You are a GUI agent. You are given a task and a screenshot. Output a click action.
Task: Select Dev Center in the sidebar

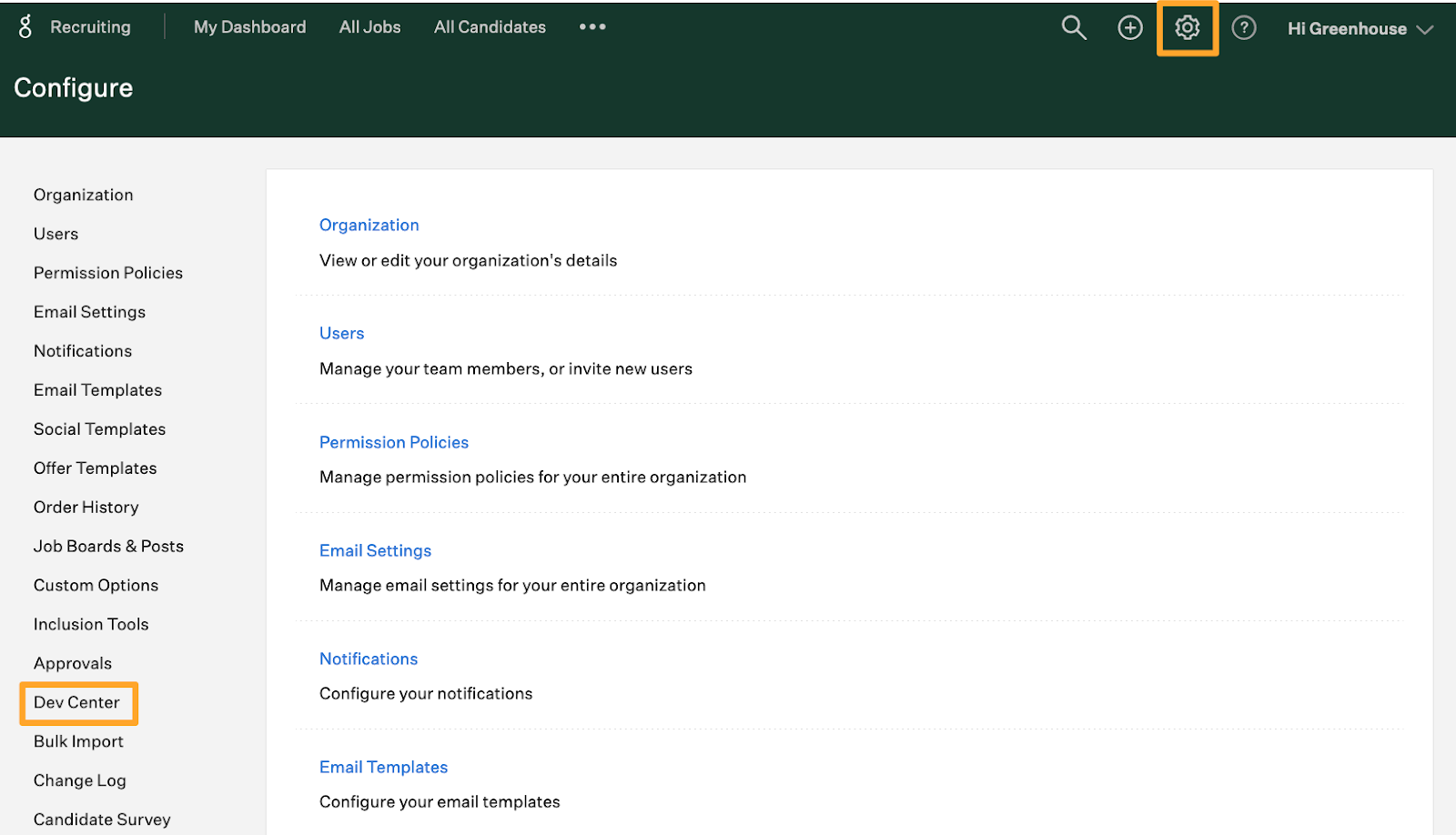point(76,702)
